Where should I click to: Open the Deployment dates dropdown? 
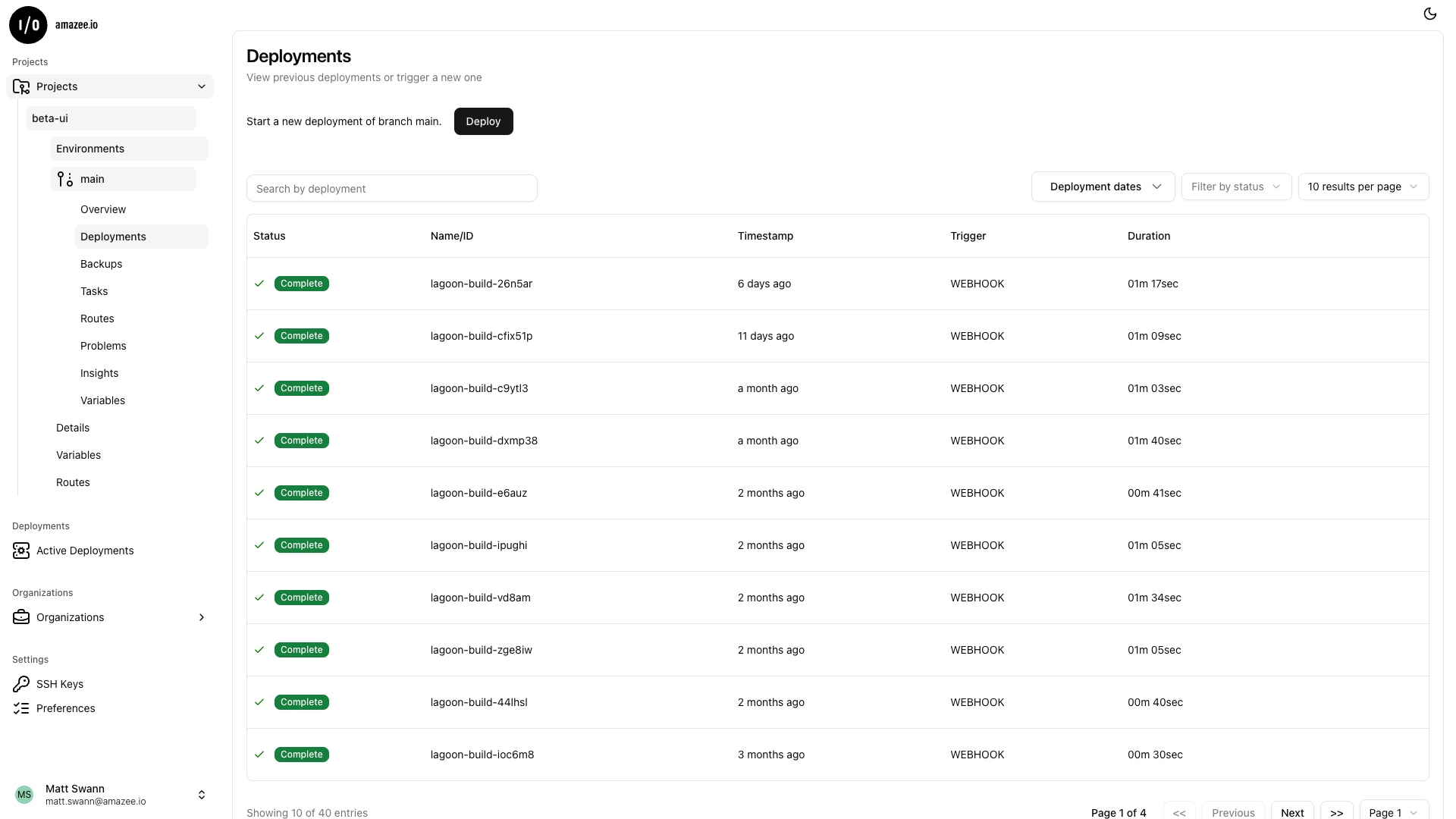(x=1103, y=187)
